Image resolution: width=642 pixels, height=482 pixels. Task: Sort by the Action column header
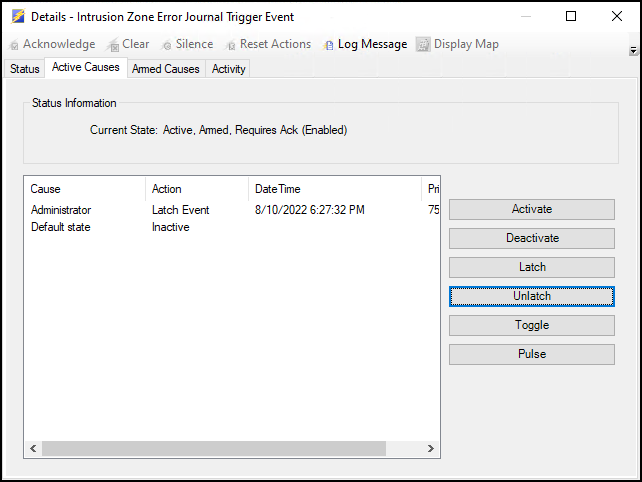tap(197, 189)
